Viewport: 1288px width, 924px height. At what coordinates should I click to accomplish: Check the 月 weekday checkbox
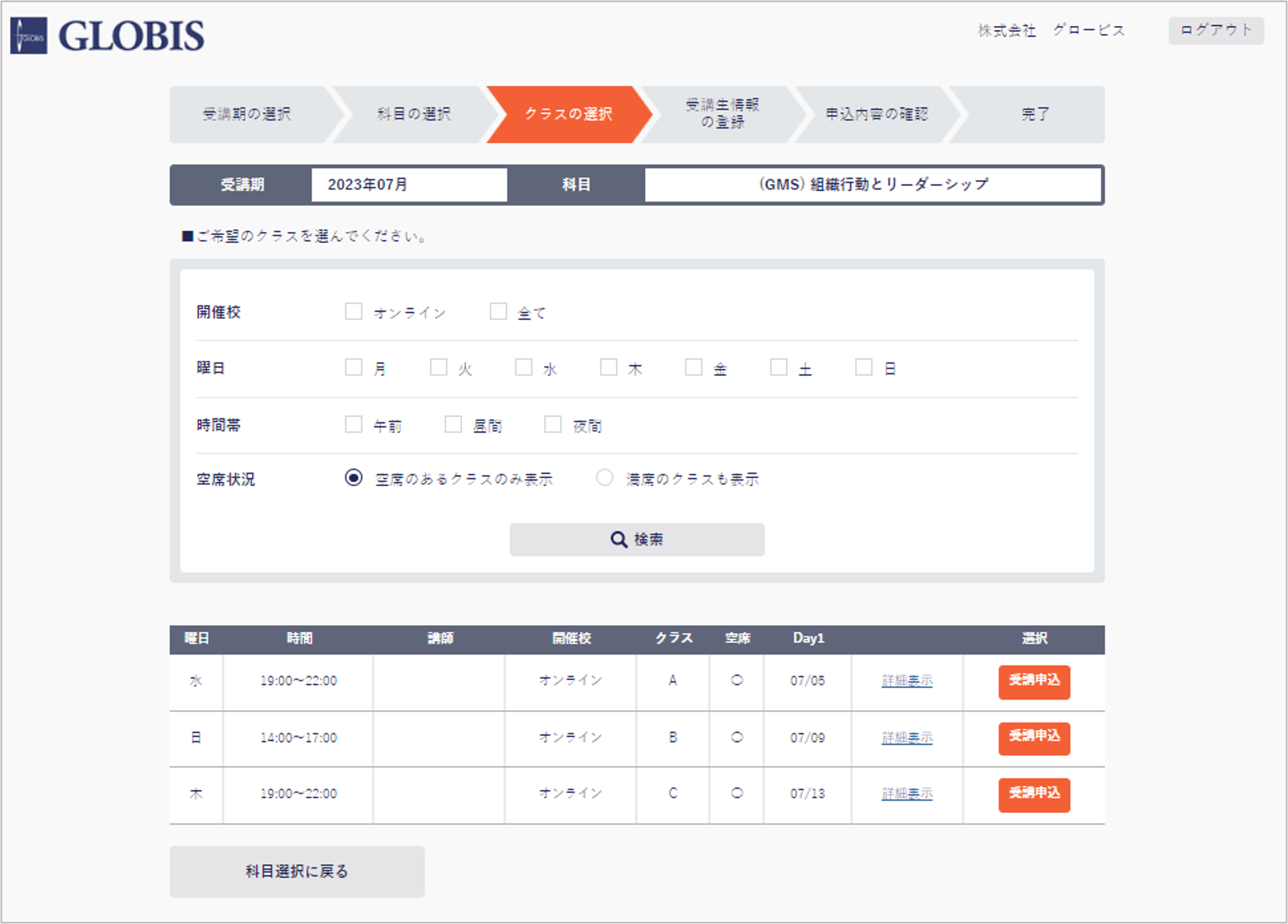[354, 367]
